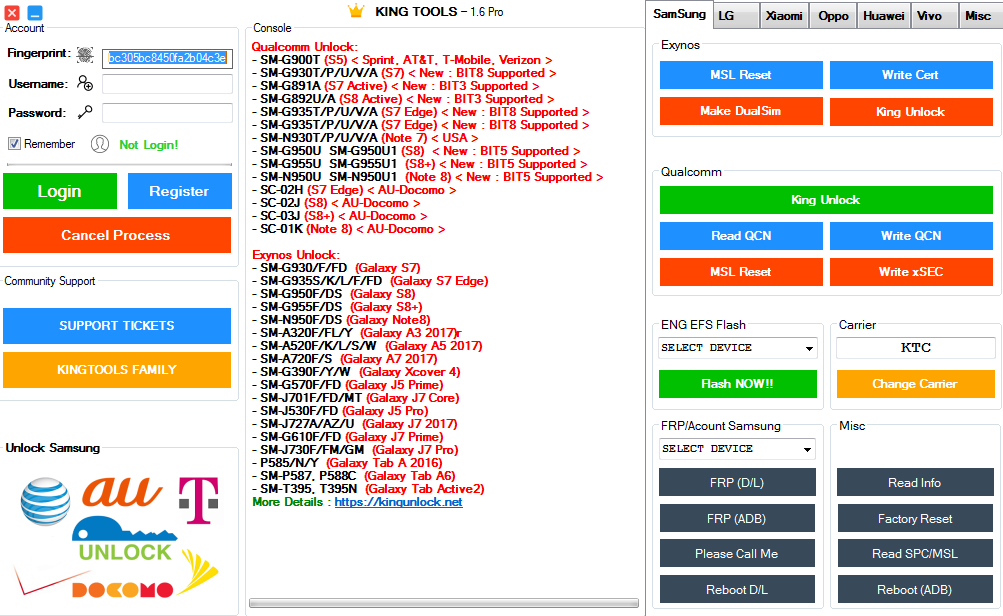The height and width of the screenshot is (616, 1003).
Task: Click the FRP (ADB) button
Action: point(737,518)
